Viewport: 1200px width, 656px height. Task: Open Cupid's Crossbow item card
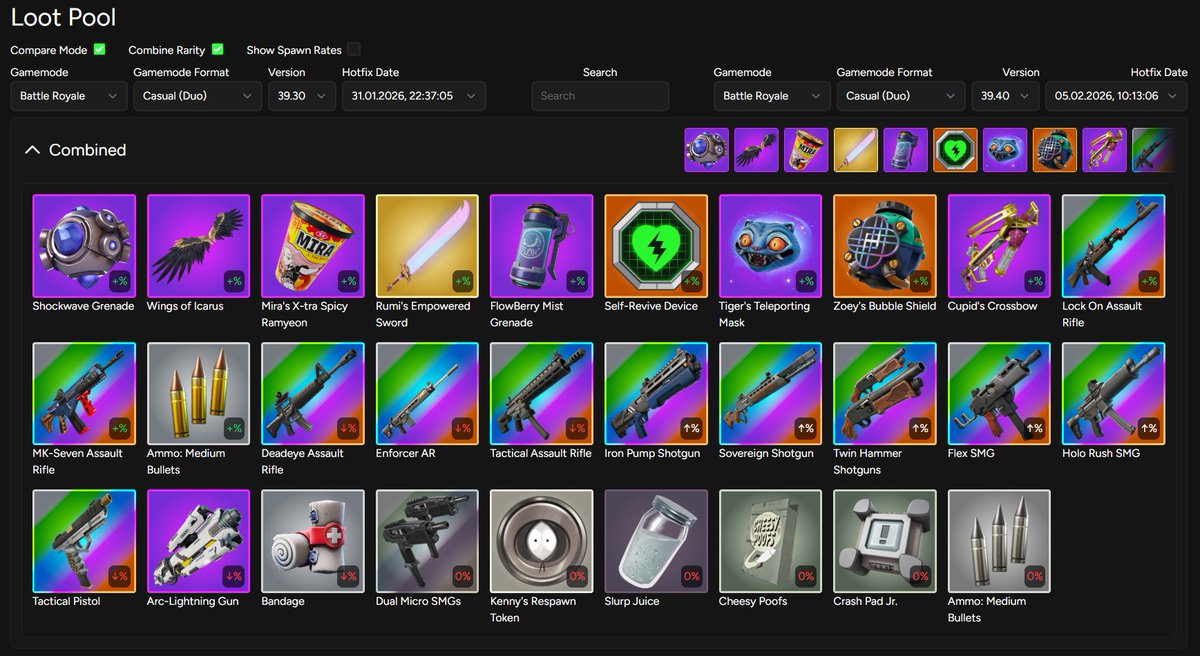(x=1000, y=246)
